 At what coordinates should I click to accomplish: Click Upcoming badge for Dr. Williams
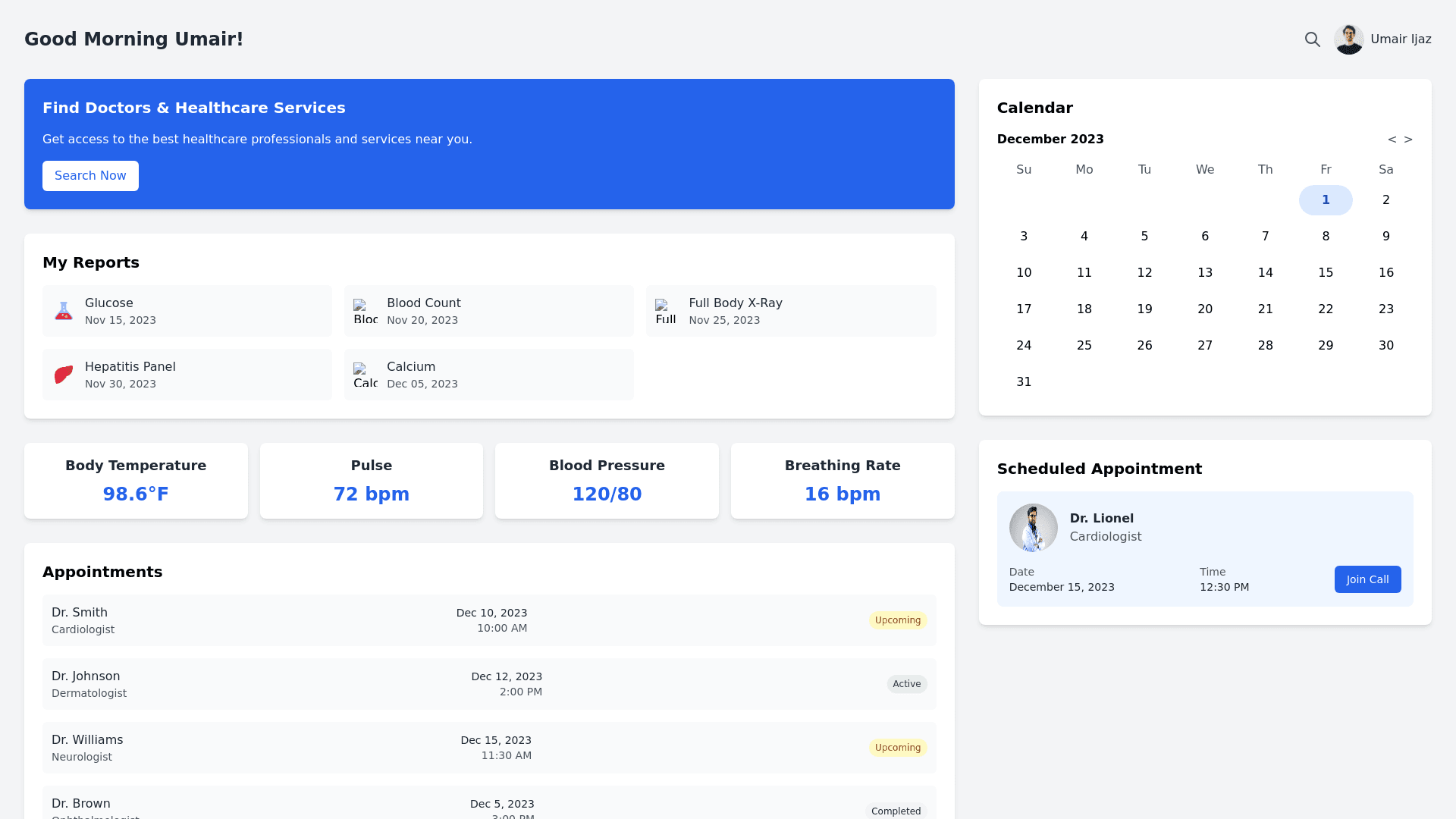pos(897,748)
